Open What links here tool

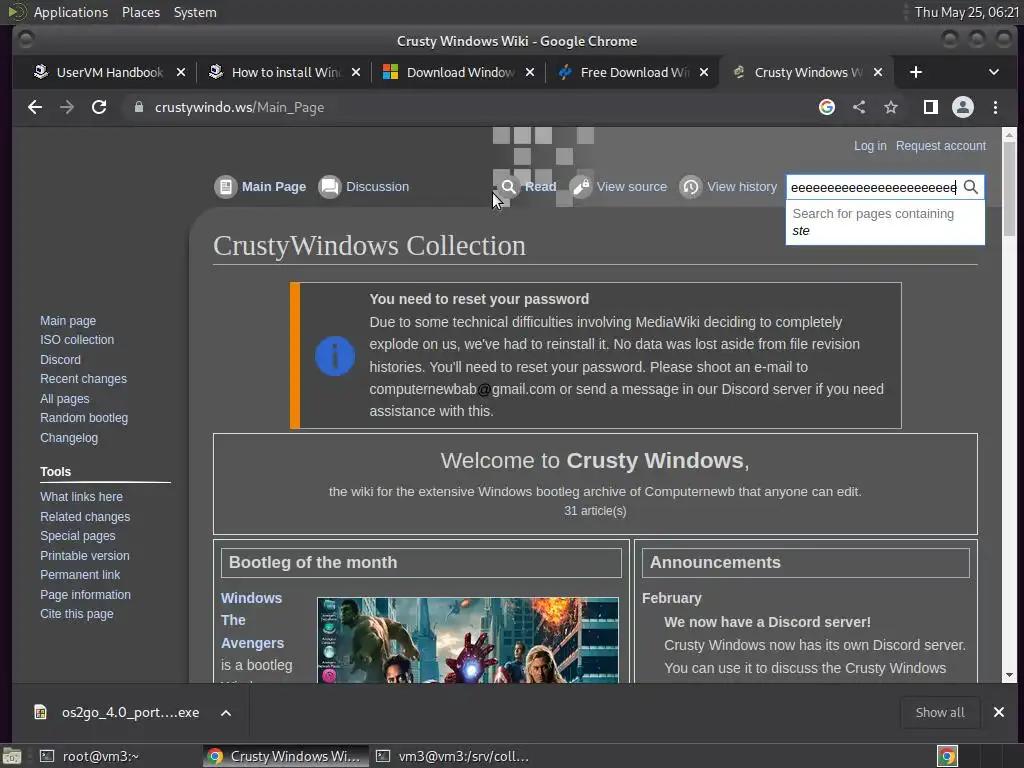81,497
